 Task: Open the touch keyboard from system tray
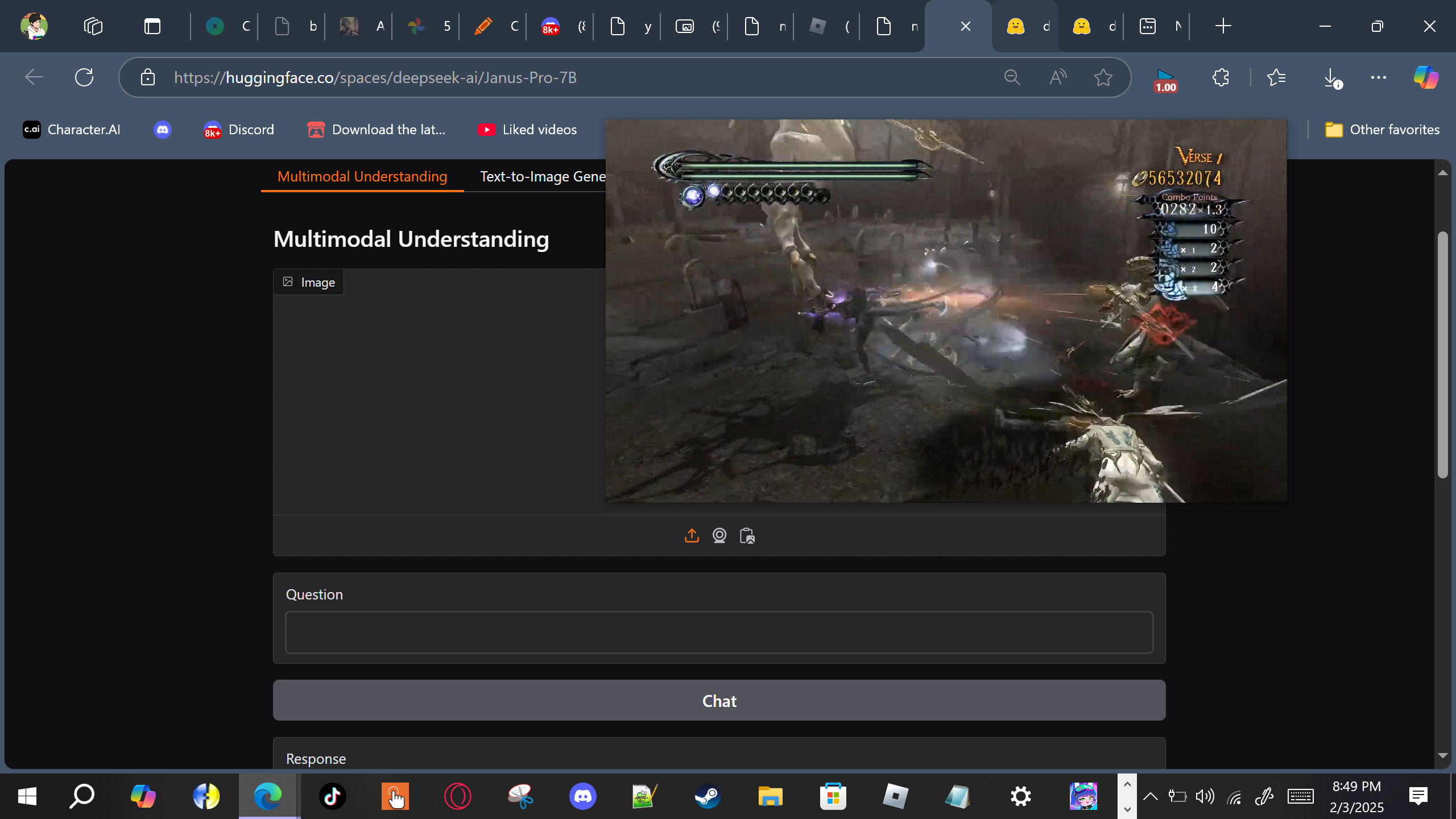(x=1301, y=796)
